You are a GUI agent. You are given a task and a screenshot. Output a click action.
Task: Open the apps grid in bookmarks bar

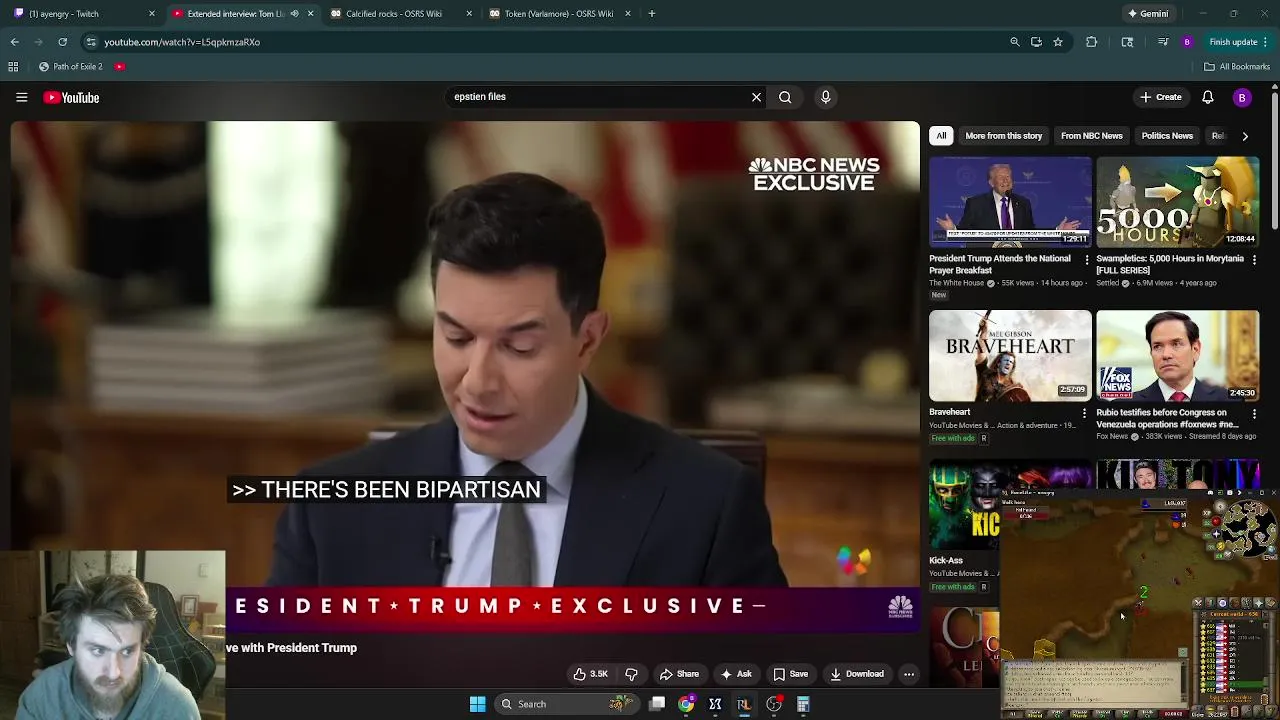(x=13, y=67)
